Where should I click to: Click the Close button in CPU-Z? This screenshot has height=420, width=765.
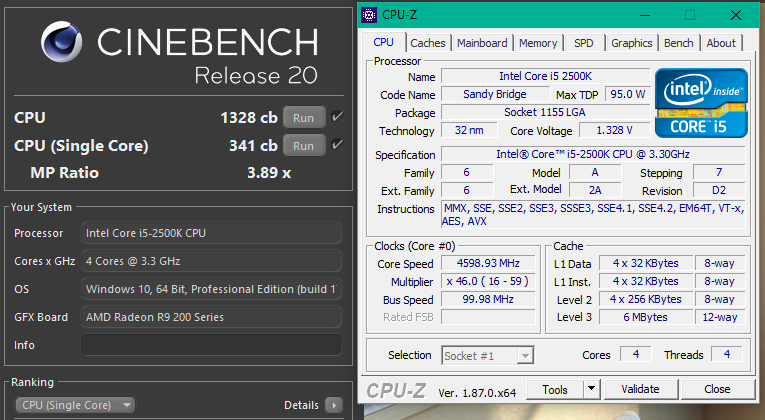(x=717, y=389)
